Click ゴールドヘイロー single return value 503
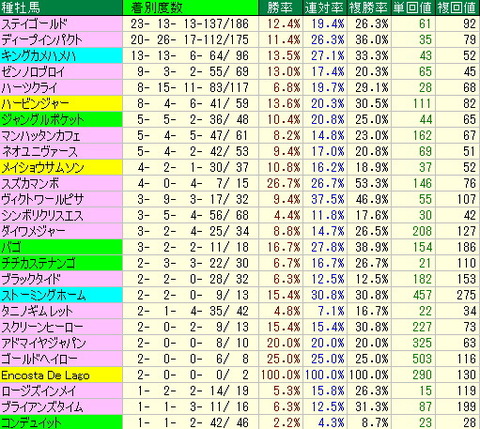 click(421, 360)
